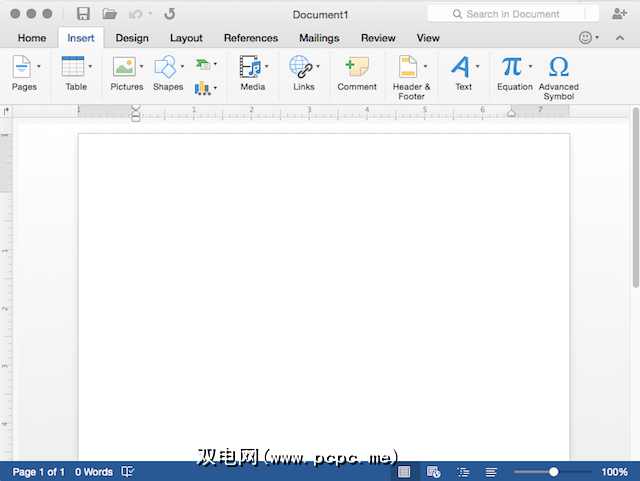Click the Redo arrow icon
Image resolution: width=640 pixels, height=481 pixels.
[169, 14]
